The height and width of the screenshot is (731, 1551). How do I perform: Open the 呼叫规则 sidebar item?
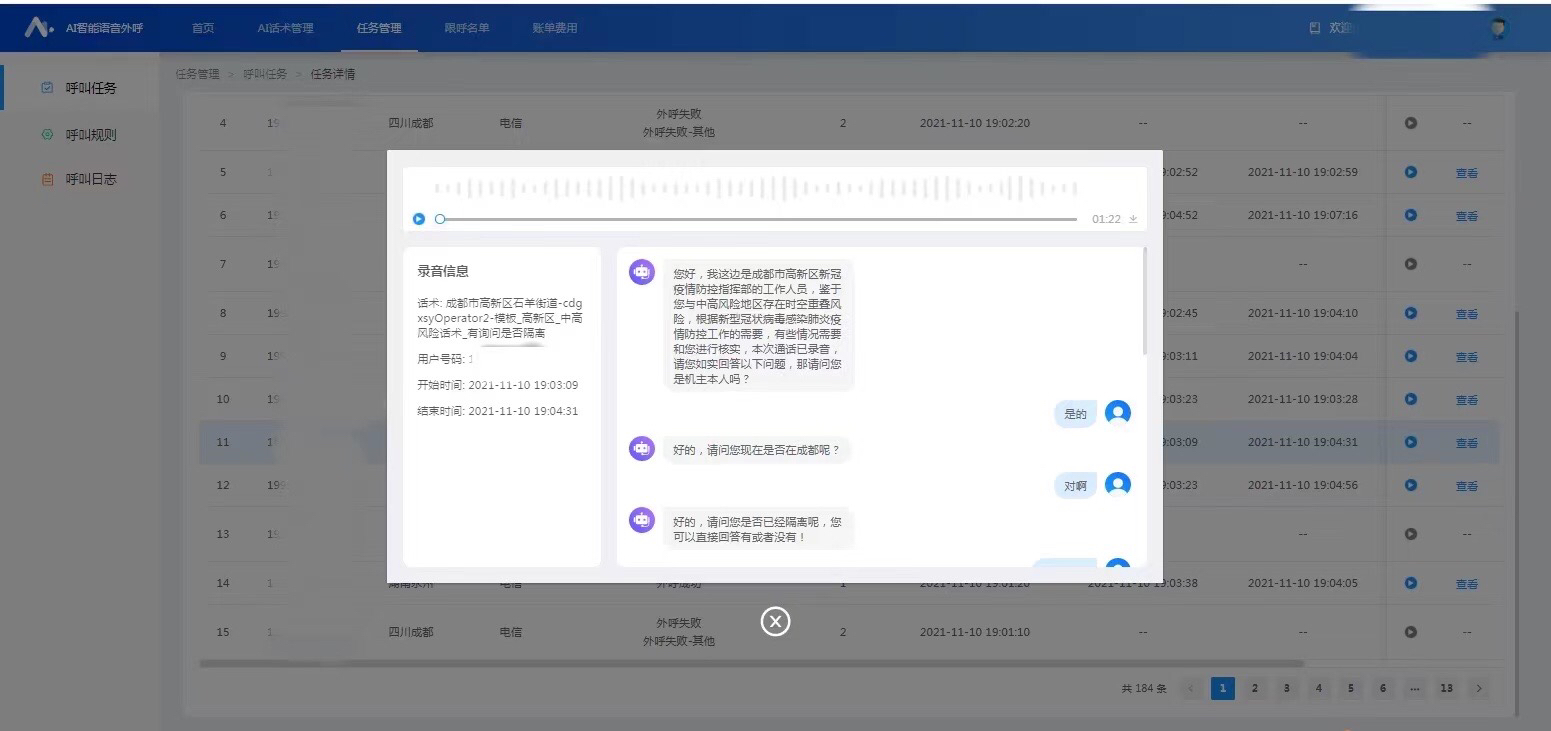91,135
